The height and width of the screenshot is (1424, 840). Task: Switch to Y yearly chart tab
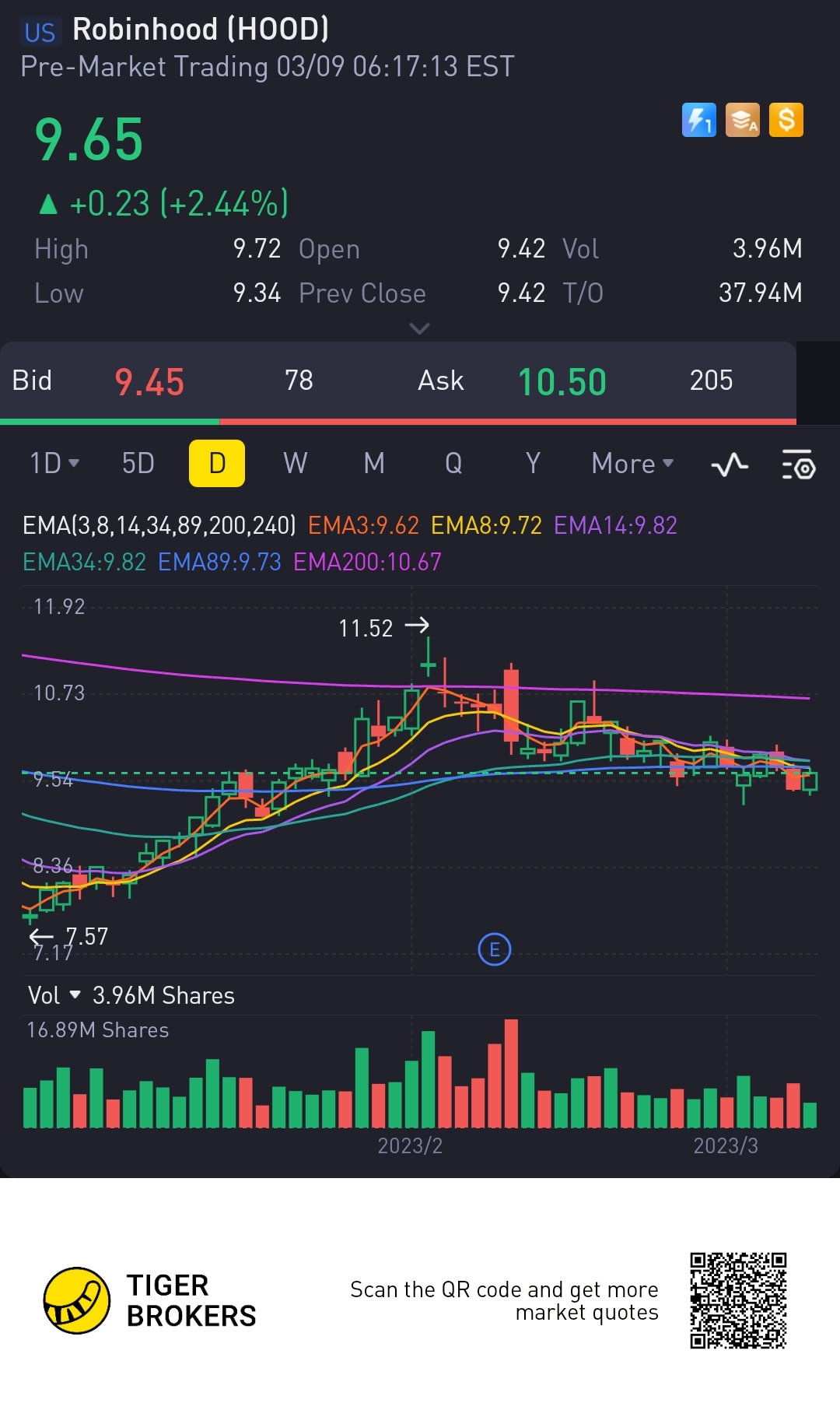(533, 463)
